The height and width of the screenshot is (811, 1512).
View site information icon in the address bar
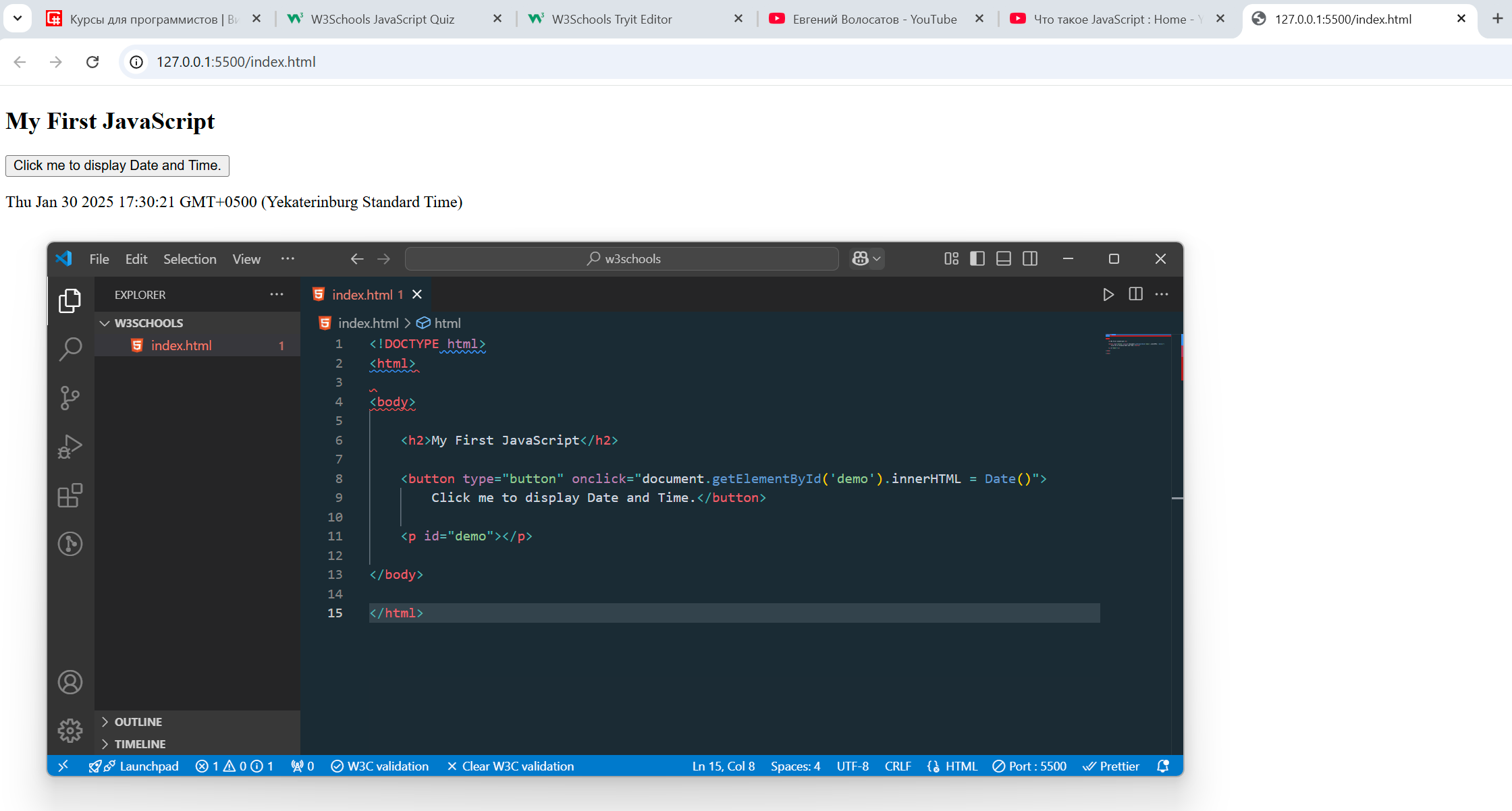(x=136, y=62)
